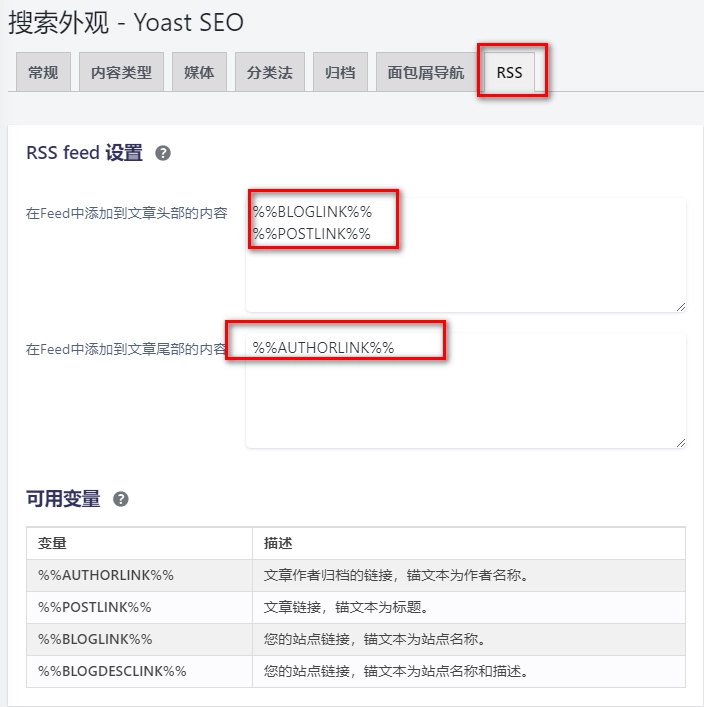
Task: Focus the 文章尾部的内容 text area
Action: click(466, 390)
